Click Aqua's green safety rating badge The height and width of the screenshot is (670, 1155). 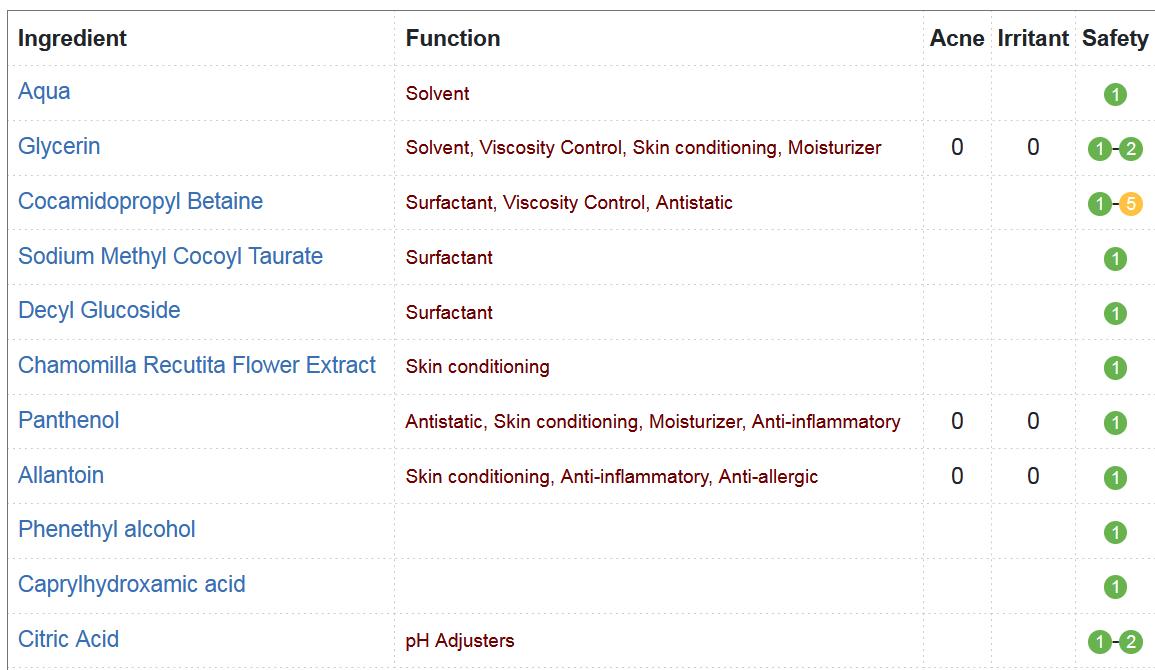point(1114,94)
